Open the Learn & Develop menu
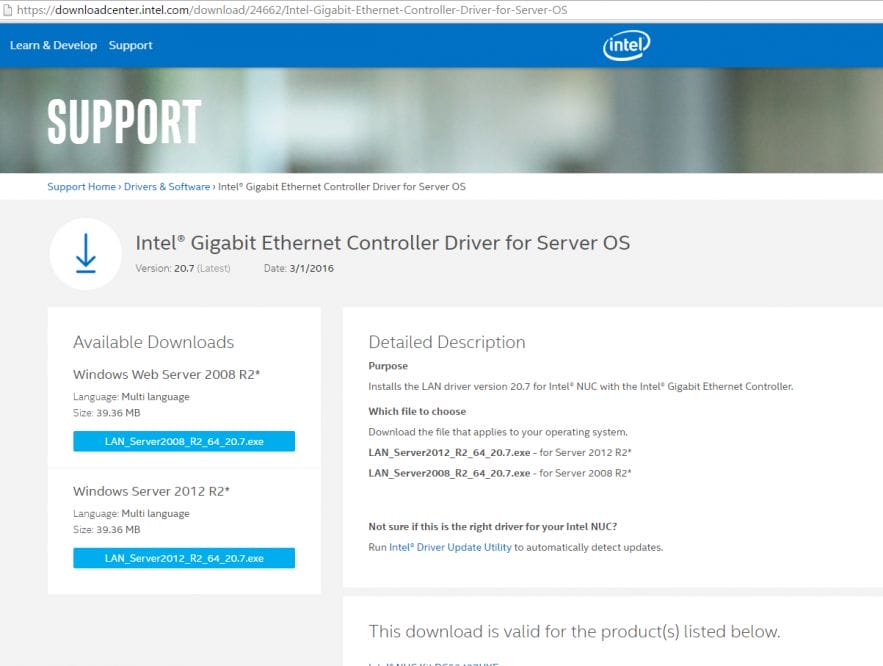Image resolution: width=883 pixels, height=666 pixels. tap(53, 45)
